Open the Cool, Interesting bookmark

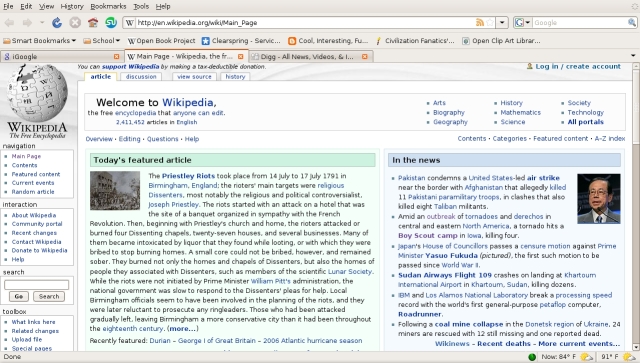(328, 41)
